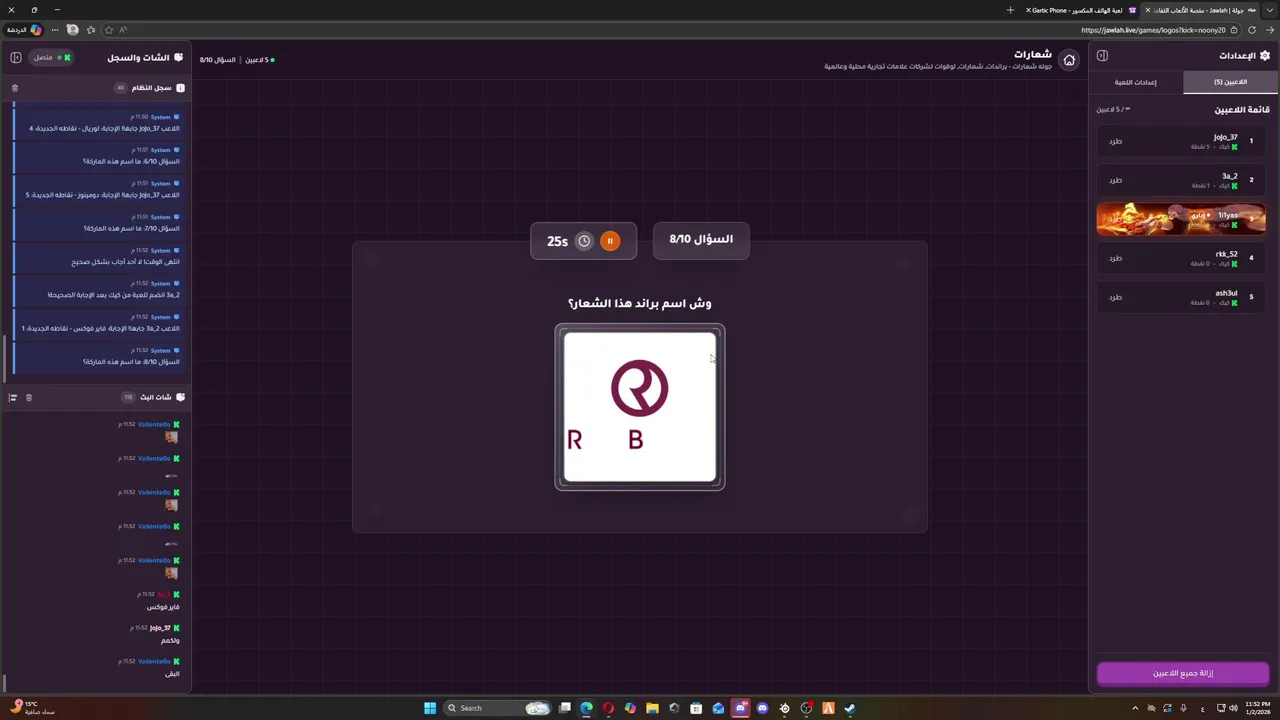The height and width of the screenshot is (720, 1280).
Task: Open a new browser tab with plus
Action: [1010, 10]
